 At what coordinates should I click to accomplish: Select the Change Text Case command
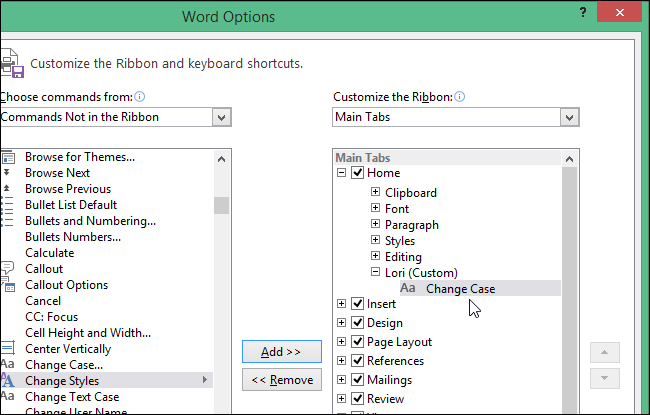(72, 397)
